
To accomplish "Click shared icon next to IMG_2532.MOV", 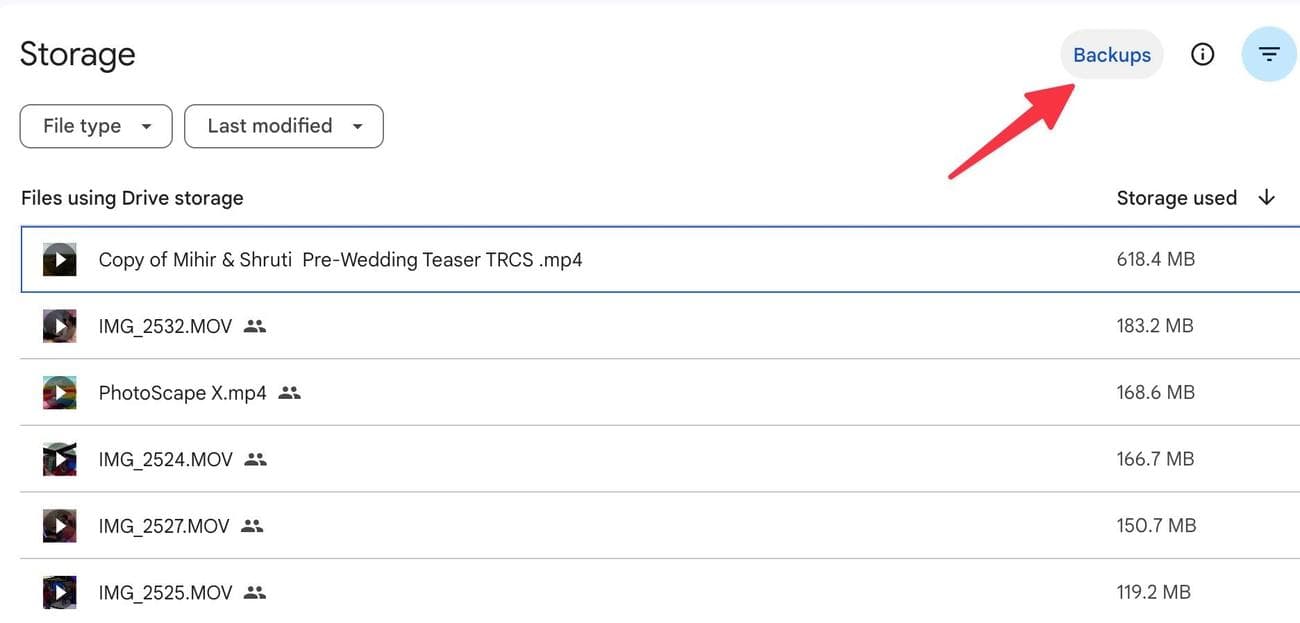I will [x=255, y=326].
